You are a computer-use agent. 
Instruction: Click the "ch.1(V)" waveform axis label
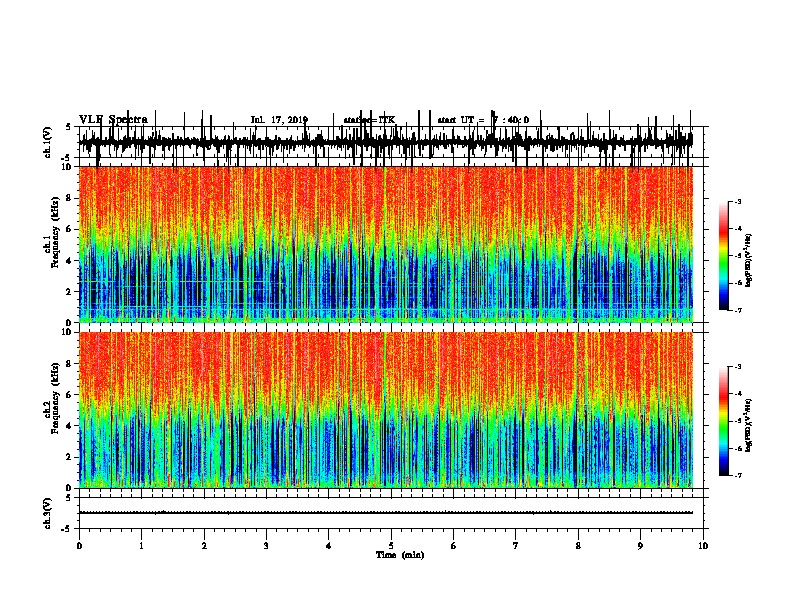coord(48,142)
